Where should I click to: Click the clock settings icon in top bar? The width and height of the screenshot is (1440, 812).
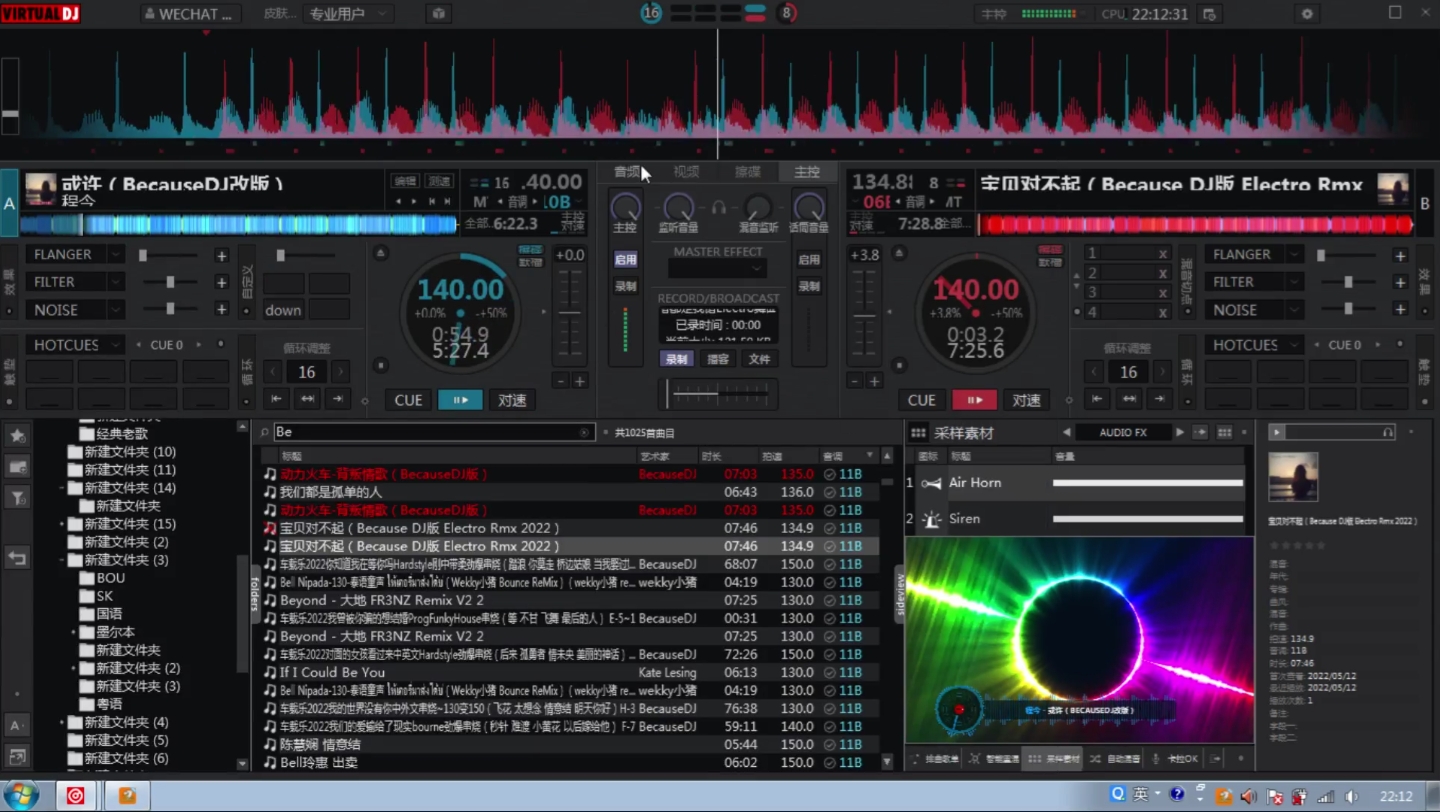[1209, 14]
